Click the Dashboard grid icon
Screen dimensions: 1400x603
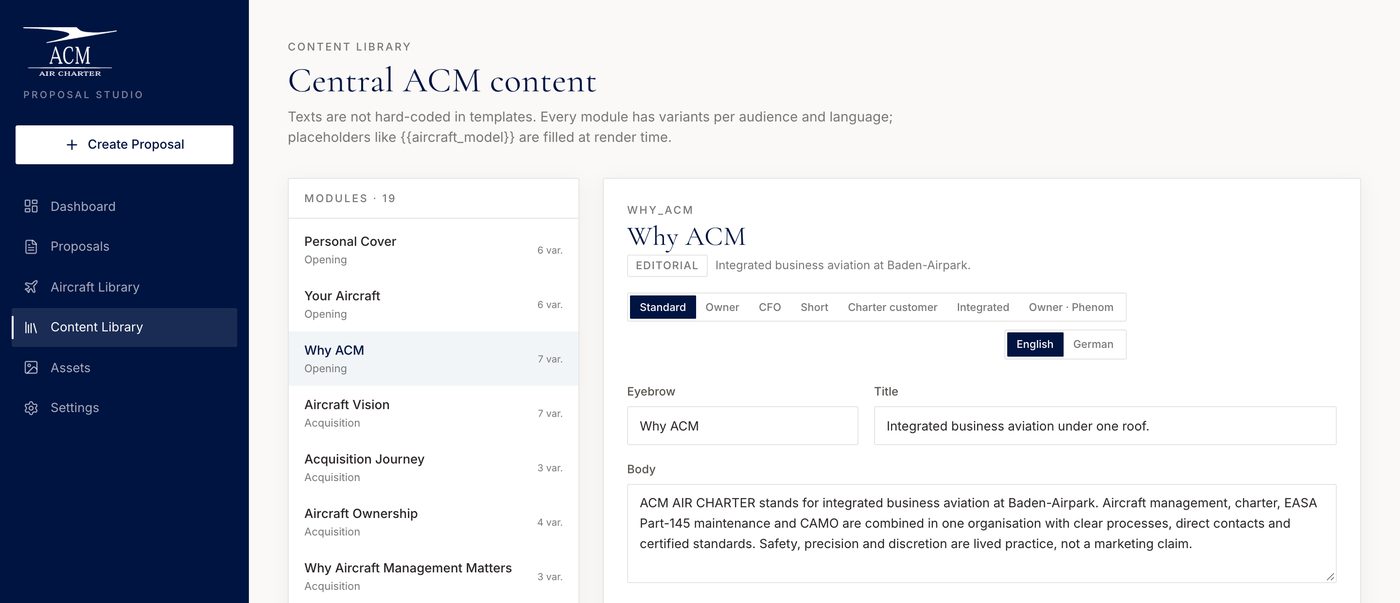[31, 206]
